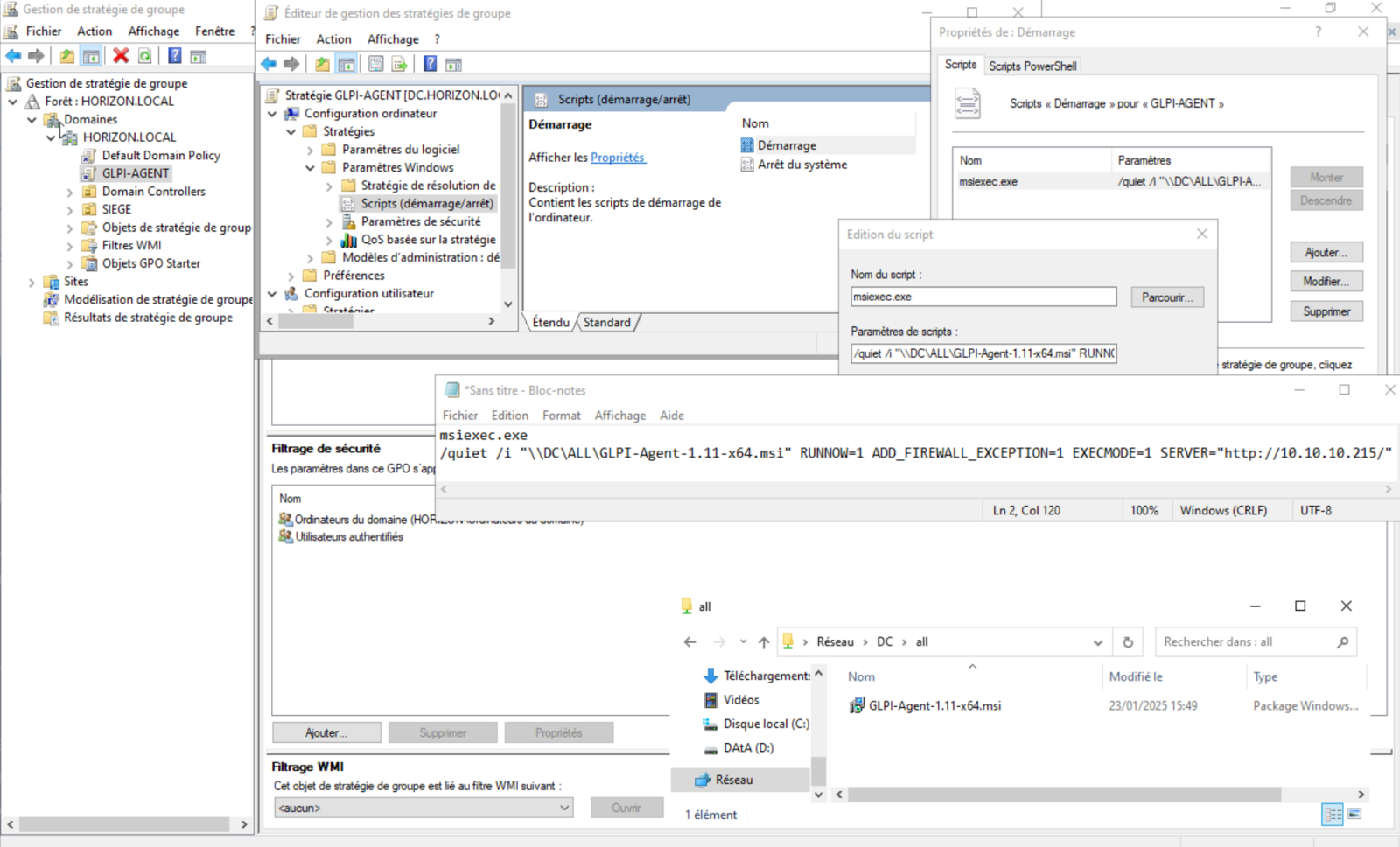Click the red X delete icon in GPMC toolbar

(x=121, y=56)
